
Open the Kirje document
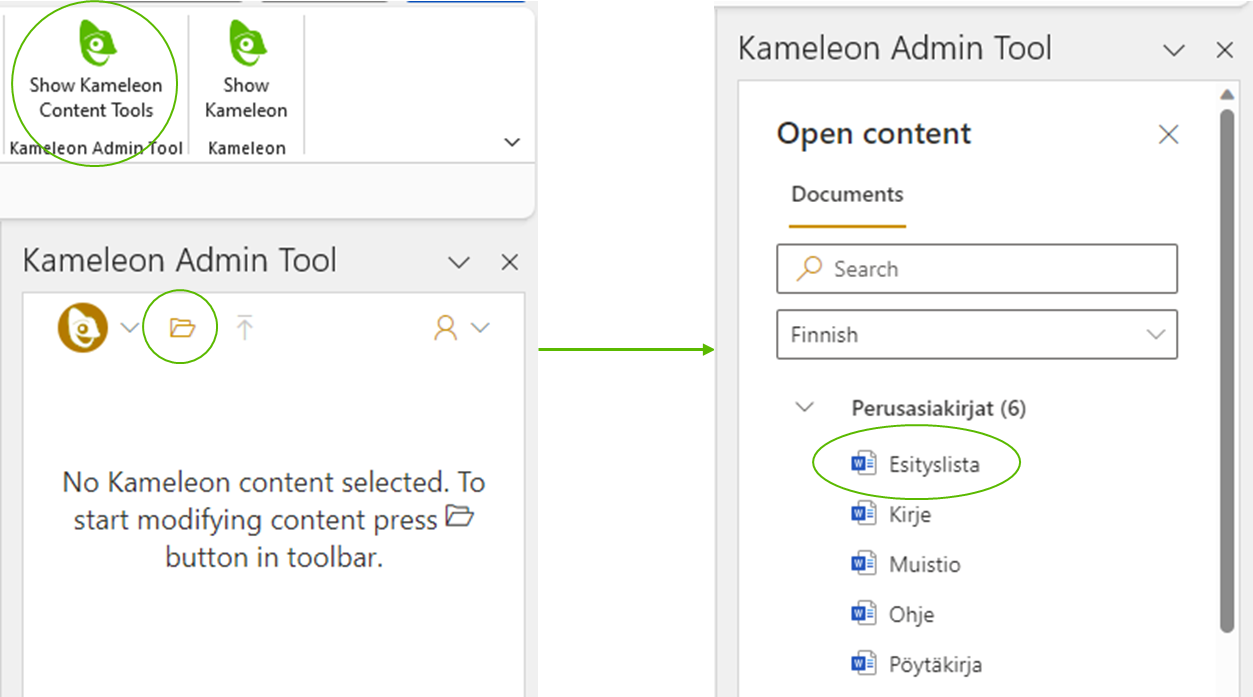pos(909,515)
